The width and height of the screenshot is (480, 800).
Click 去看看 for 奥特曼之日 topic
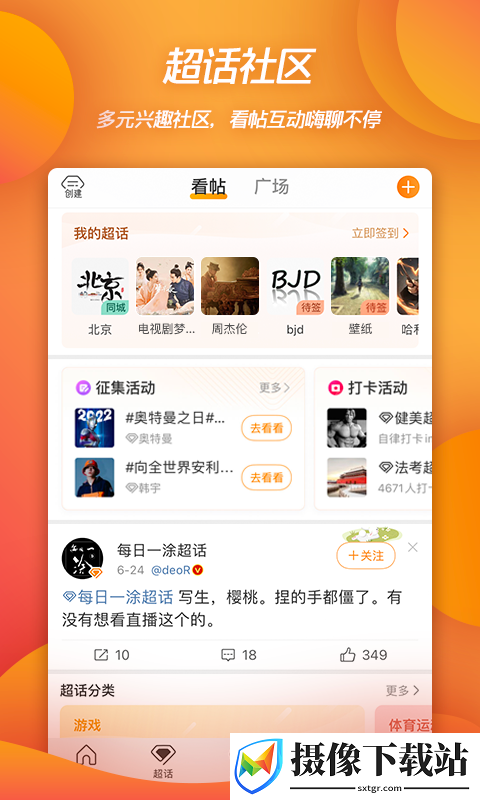pyautogui.click(x=266, y=428)
